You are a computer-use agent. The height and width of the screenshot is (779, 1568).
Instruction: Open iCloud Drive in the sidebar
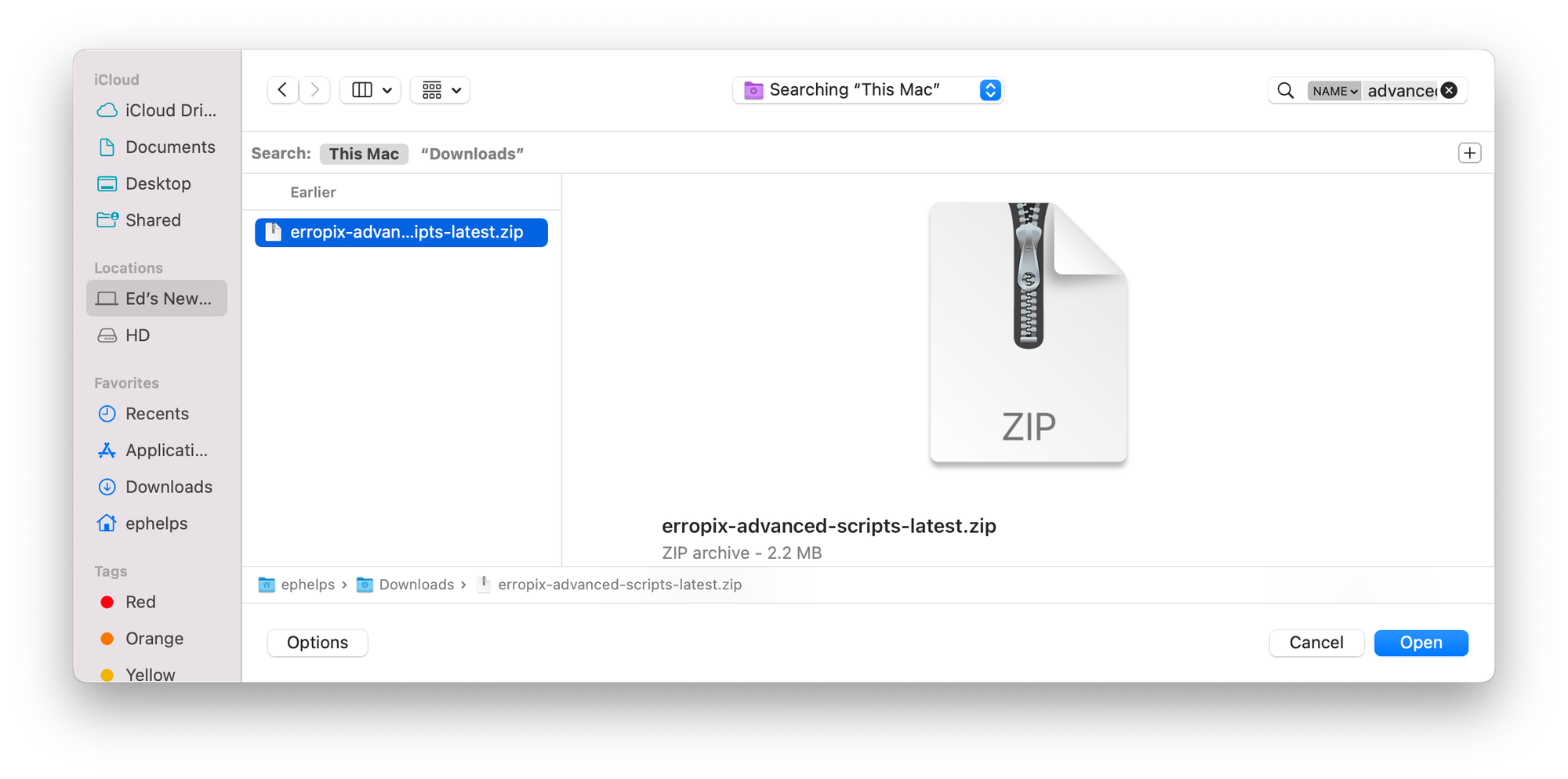click(x=157, y=111)
